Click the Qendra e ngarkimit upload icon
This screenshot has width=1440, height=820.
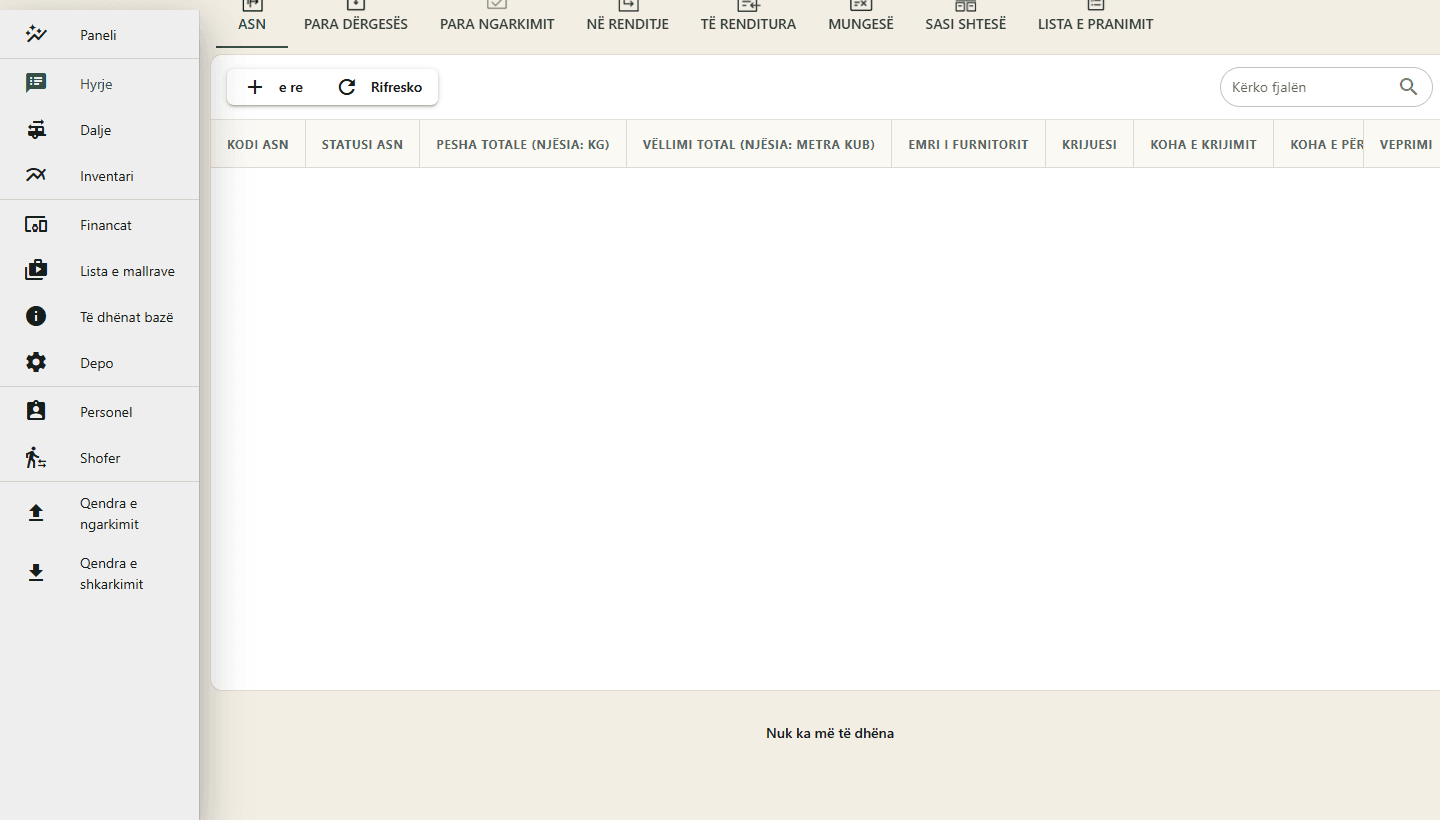(x=36, y=513)
